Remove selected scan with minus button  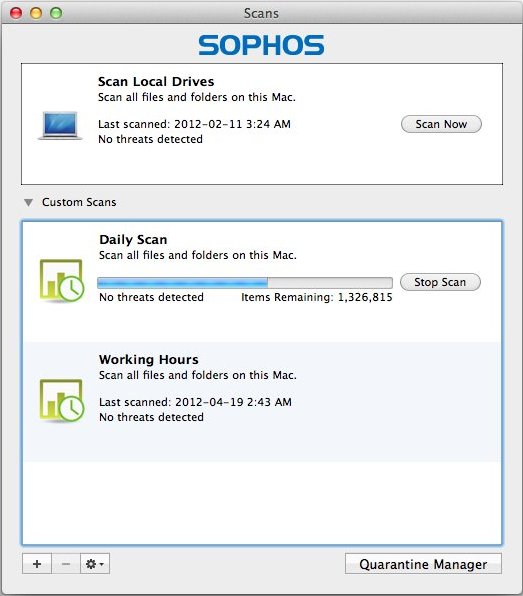pyautogui.click(x=66, y=564)
